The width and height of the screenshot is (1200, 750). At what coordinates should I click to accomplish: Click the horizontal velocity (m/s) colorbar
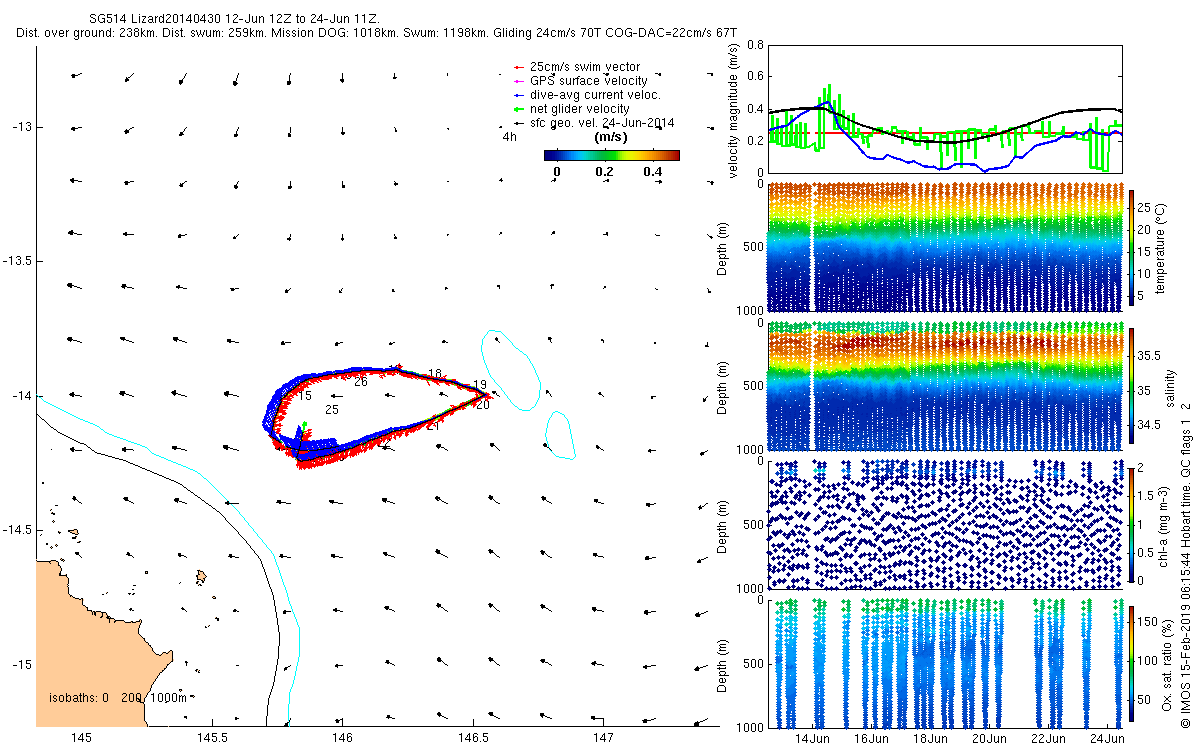[612, 155]
